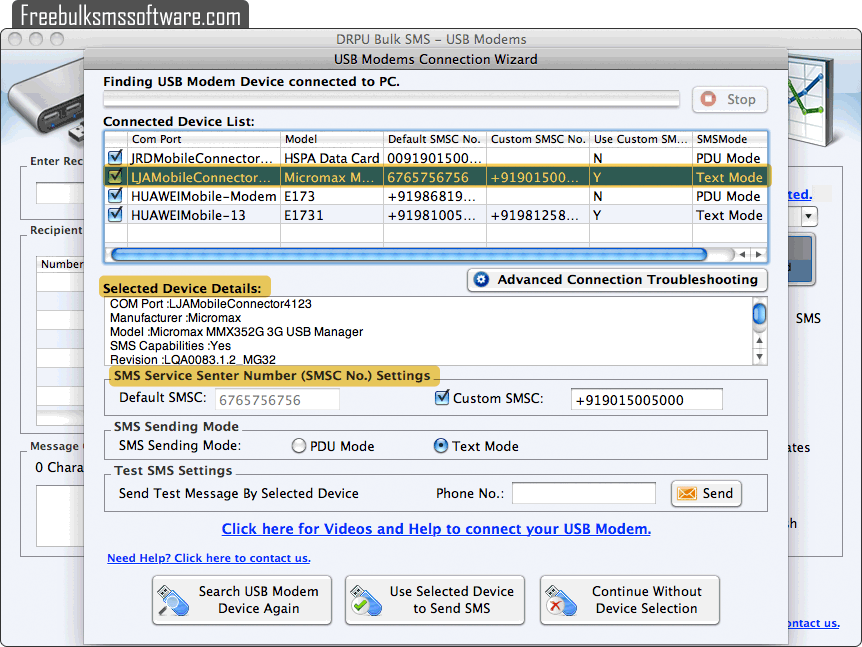
Task: Disable the Custom SMSC checkbox
Action: (441, 397)
